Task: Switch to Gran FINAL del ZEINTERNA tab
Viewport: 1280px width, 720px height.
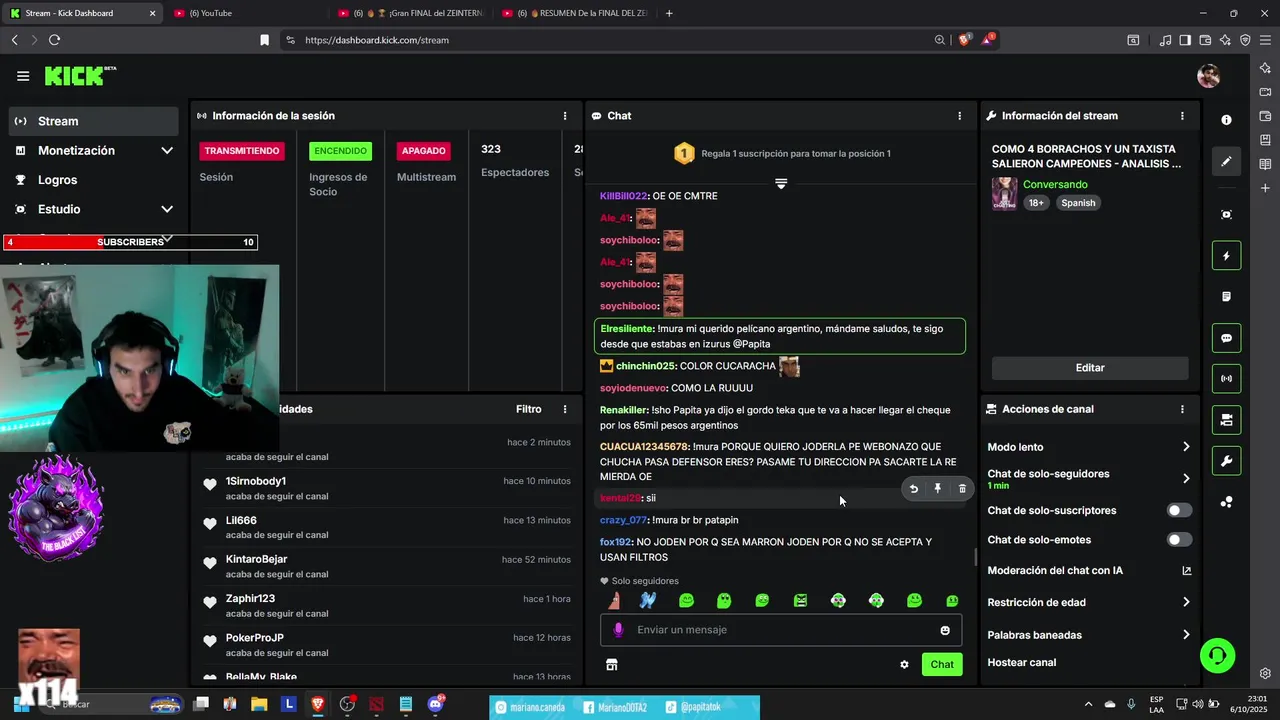Action: (410, 13)
